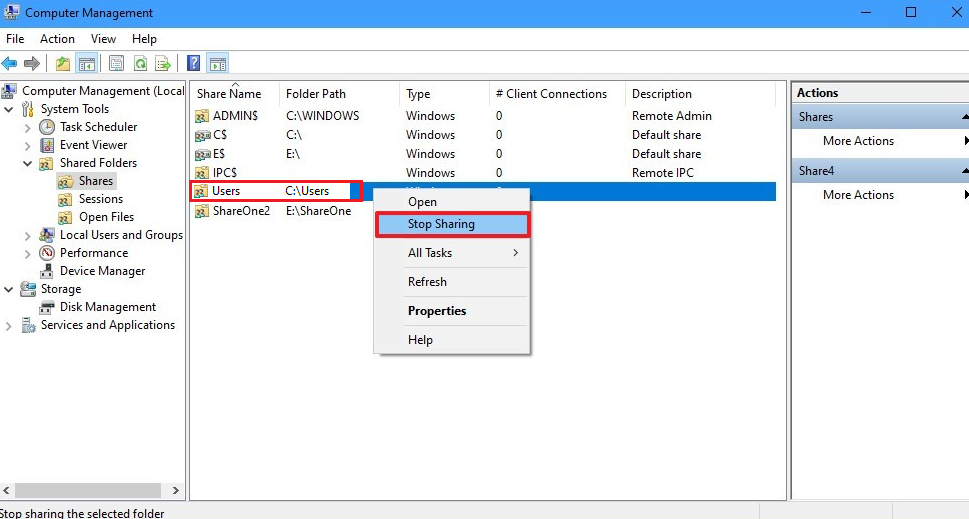969x519 pixels.
Task: Click the Up One Level folder icon
Action: [63, 63]
